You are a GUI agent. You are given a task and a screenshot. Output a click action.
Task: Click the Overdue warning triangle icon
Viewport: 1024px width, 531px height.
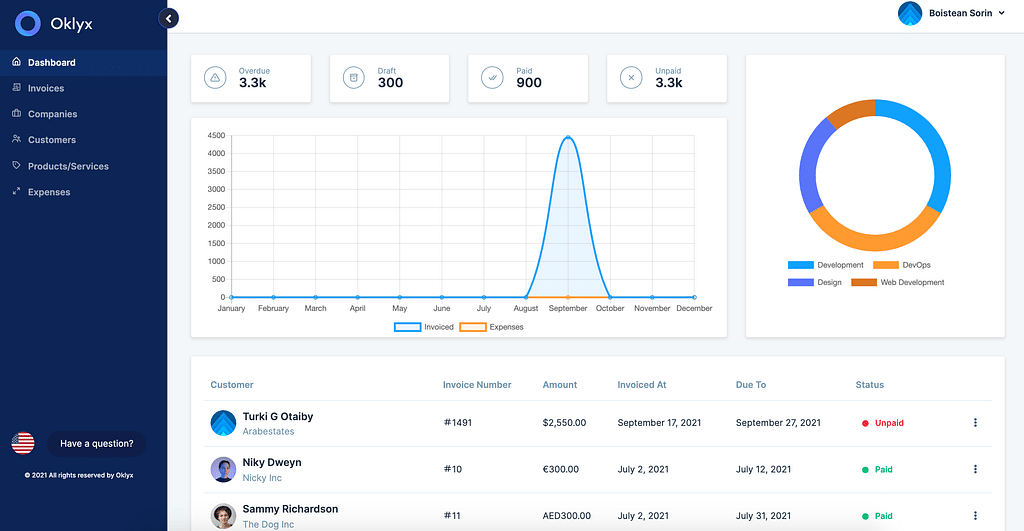215,78
